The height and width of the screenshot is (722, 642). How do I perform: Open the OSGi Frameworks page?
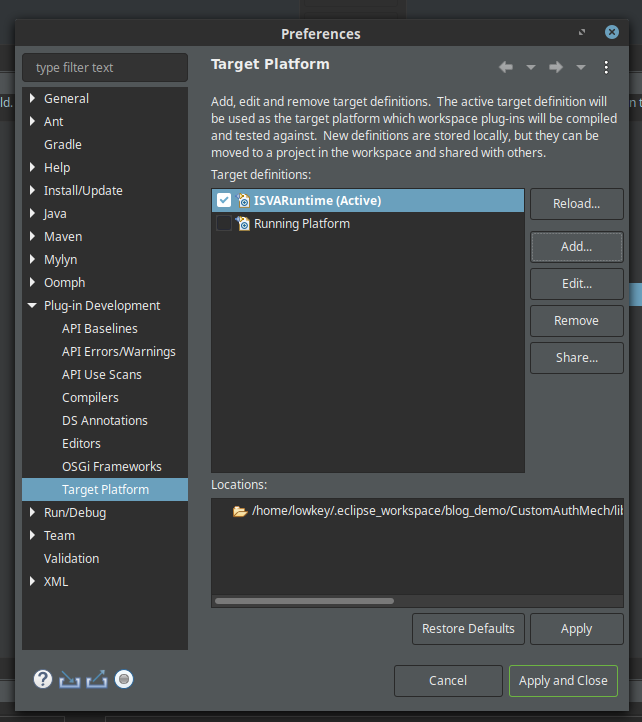(112, 467)
